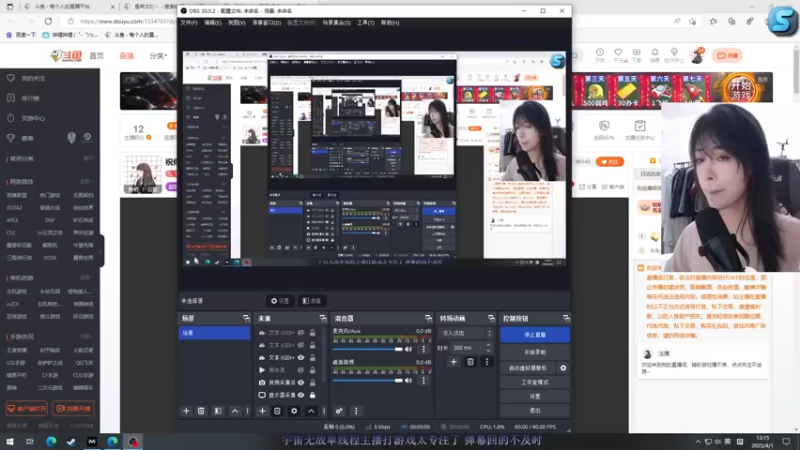This screenshot has width=800, height=450.
Task: Expand the 分类 dropdown on Douyu header
Action: [158, 56]
